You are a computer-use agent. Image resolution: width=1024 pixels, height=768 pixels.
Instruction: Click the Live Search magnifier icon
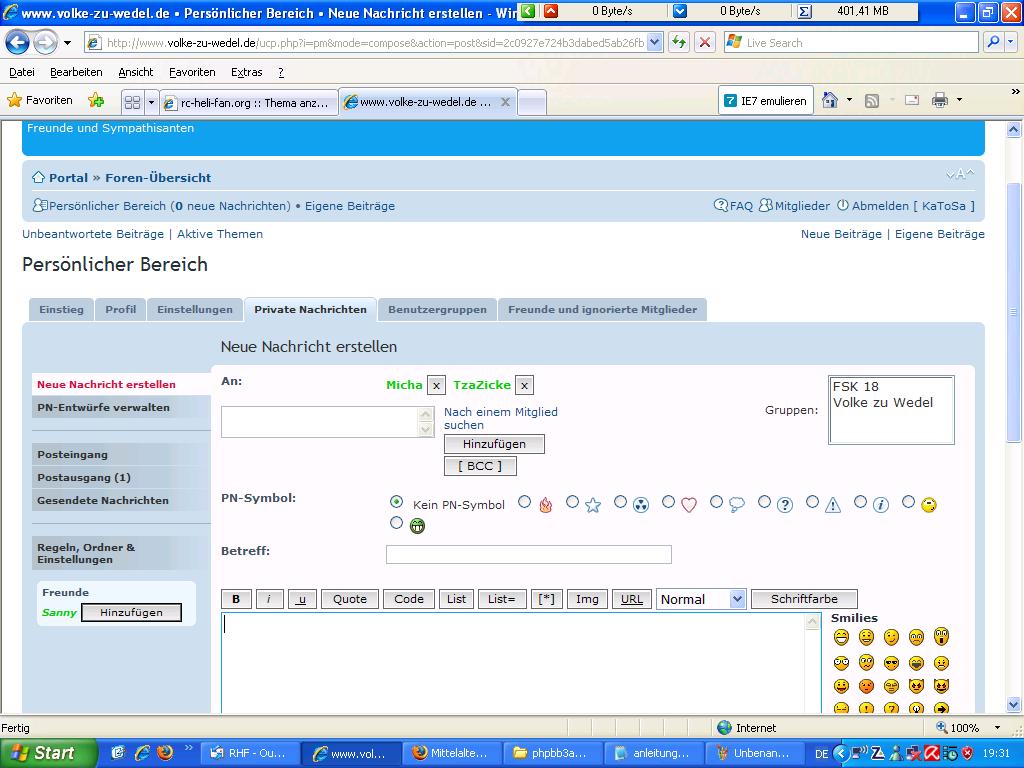993,43
